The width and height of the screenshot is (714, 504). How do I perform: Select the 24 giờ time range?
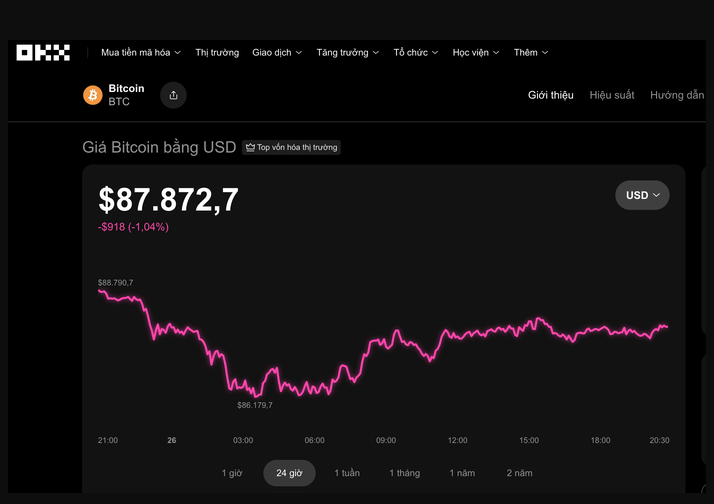click(x=290, y=473)
